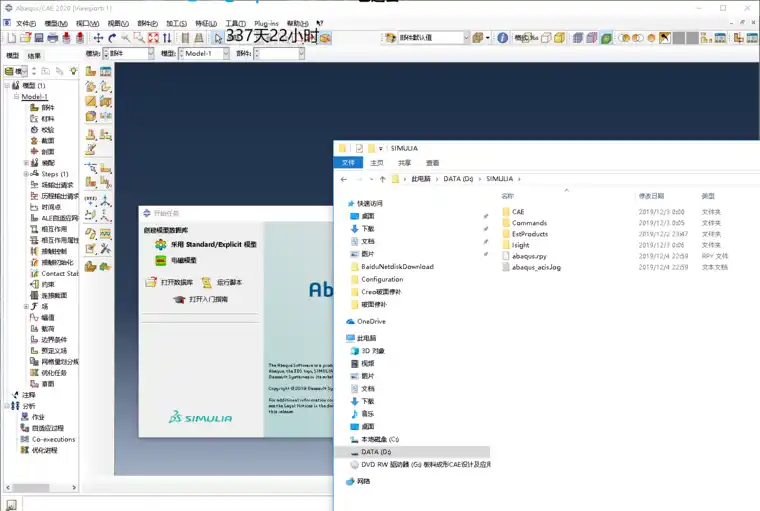The image size is (760, 511).
Task: Select the CAE folder in Explorer
Action: 513,212
